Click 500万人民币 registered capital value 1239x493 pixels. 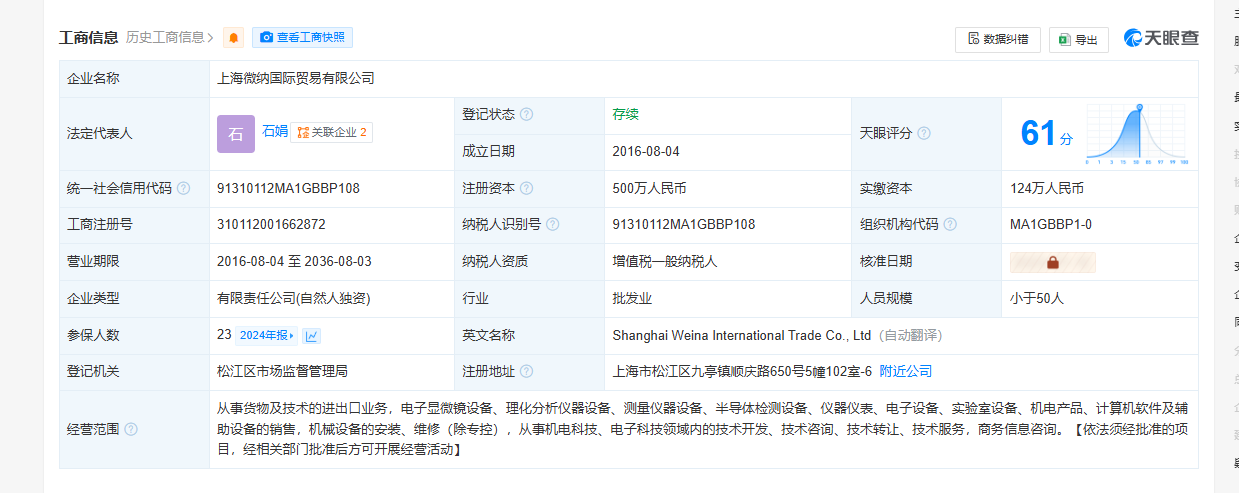(x=649, y=188)
